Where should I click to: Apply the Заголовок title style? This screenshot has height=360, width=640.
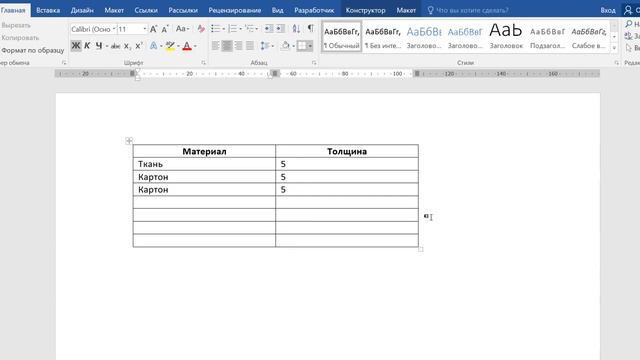point(506,37)
